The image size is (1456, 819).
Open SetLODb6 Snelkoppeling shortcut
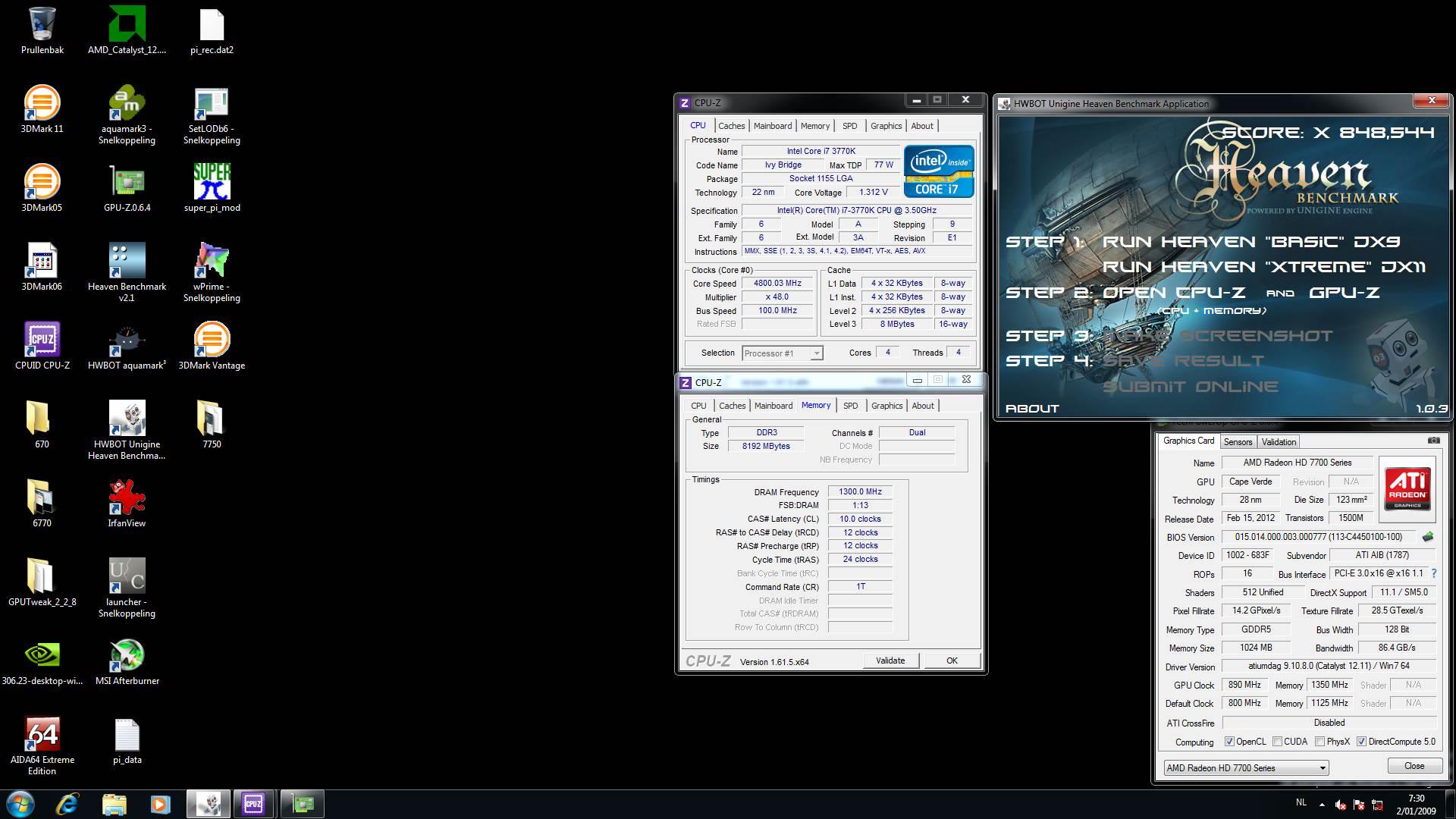click(212, 115)
